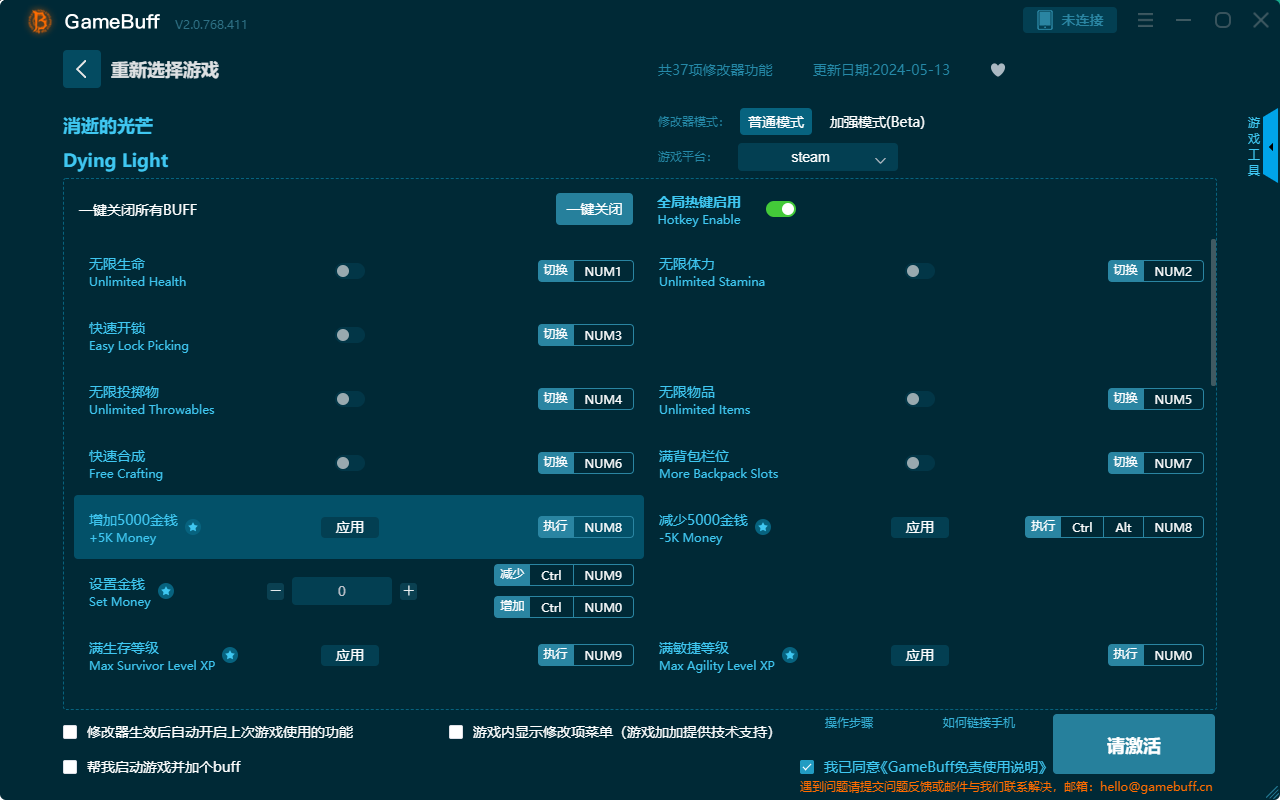The width and height of the screenshot is (1280, 800).
Task: Click NUM6 hotkey for Free Crafting
Action: click(x=586, y=463)
